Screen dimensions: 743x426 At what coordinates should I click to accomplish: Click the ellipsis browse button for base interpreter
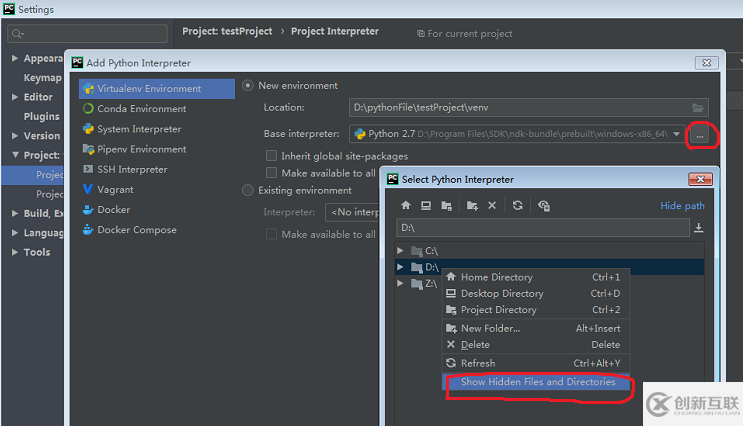pyautogui.click(x=699, y=135)
